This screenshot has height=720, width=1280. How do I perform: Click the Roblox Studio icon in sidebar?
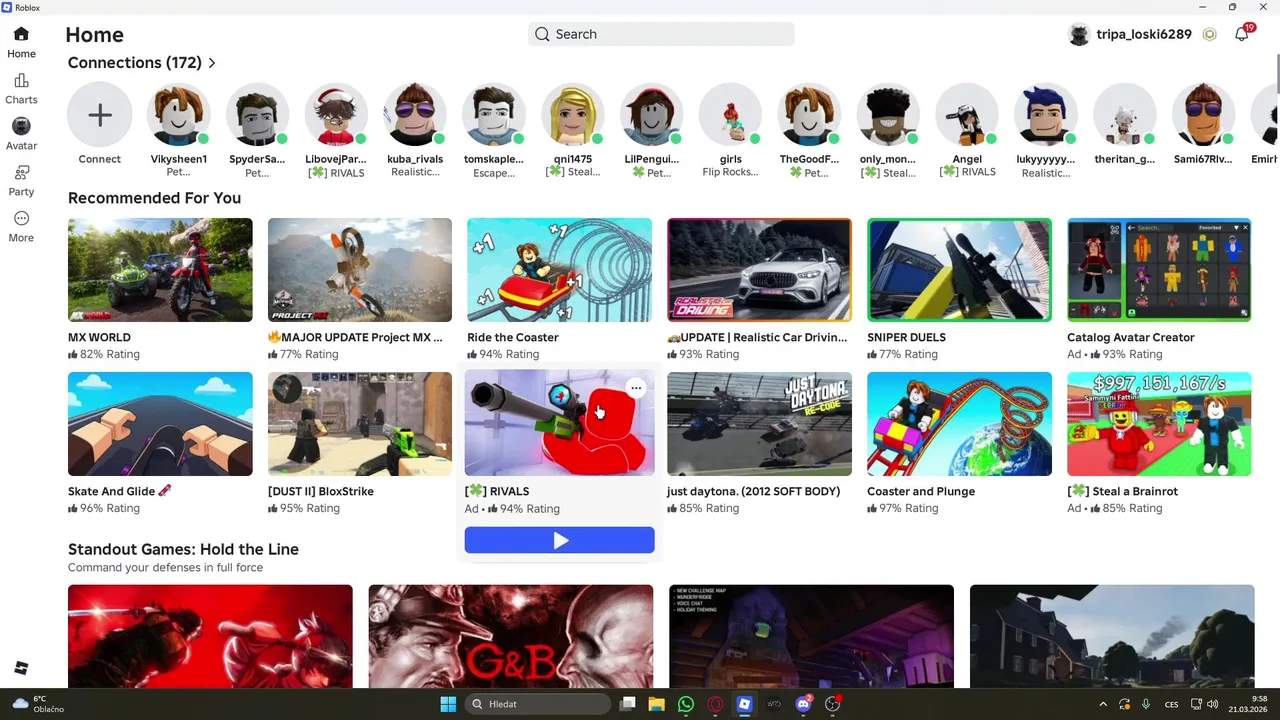click(21, 668)
